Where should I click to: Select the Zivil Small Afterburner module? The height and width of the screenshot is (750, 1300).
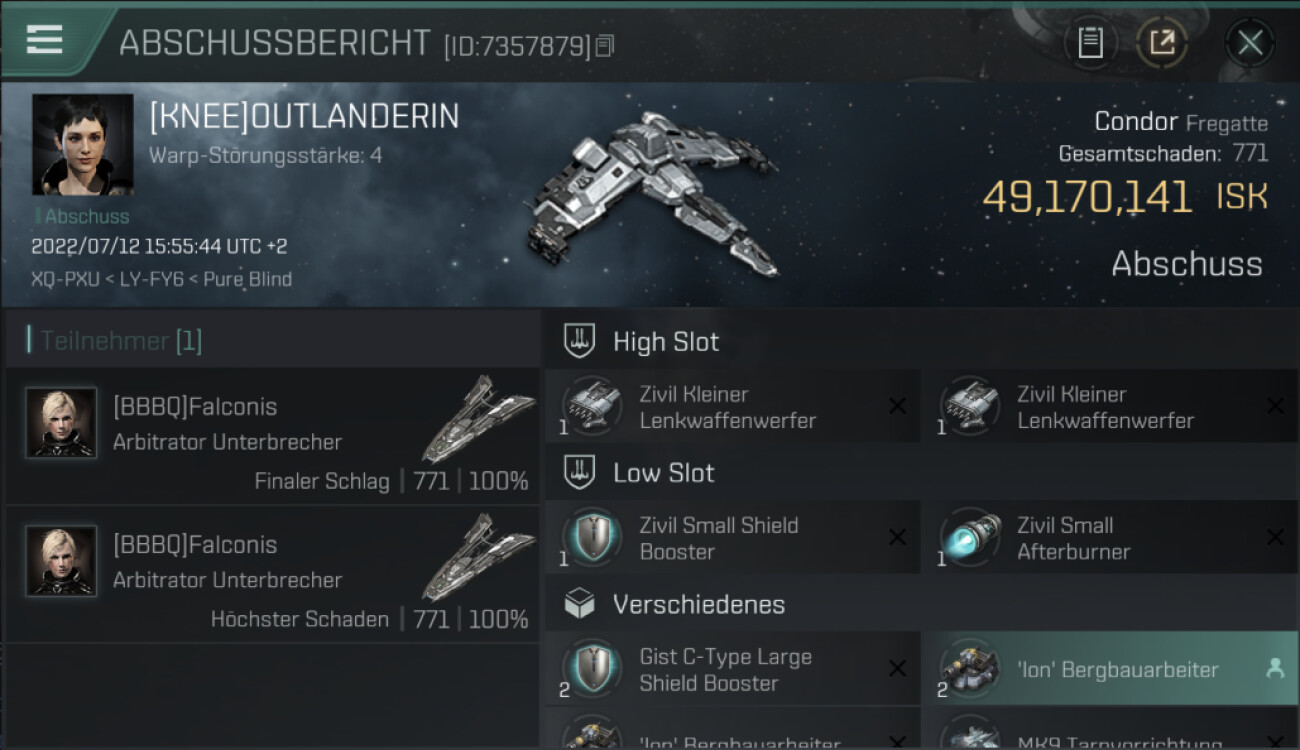point(1110,538)
